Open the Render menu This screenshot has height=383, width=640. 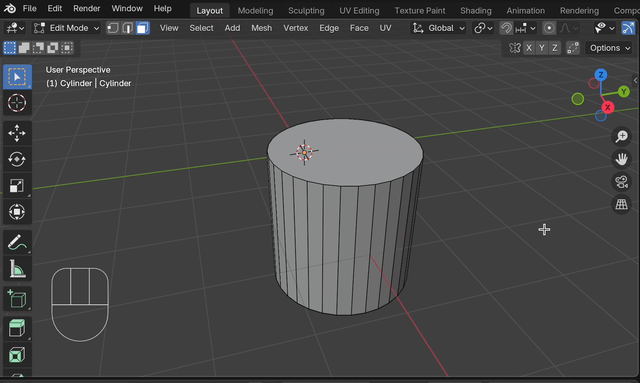click(87, 9)
